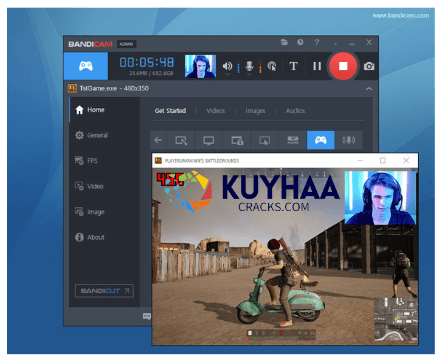Minimize the Bandicam window
Screen dimensions: 440x361
coord(352,43)
